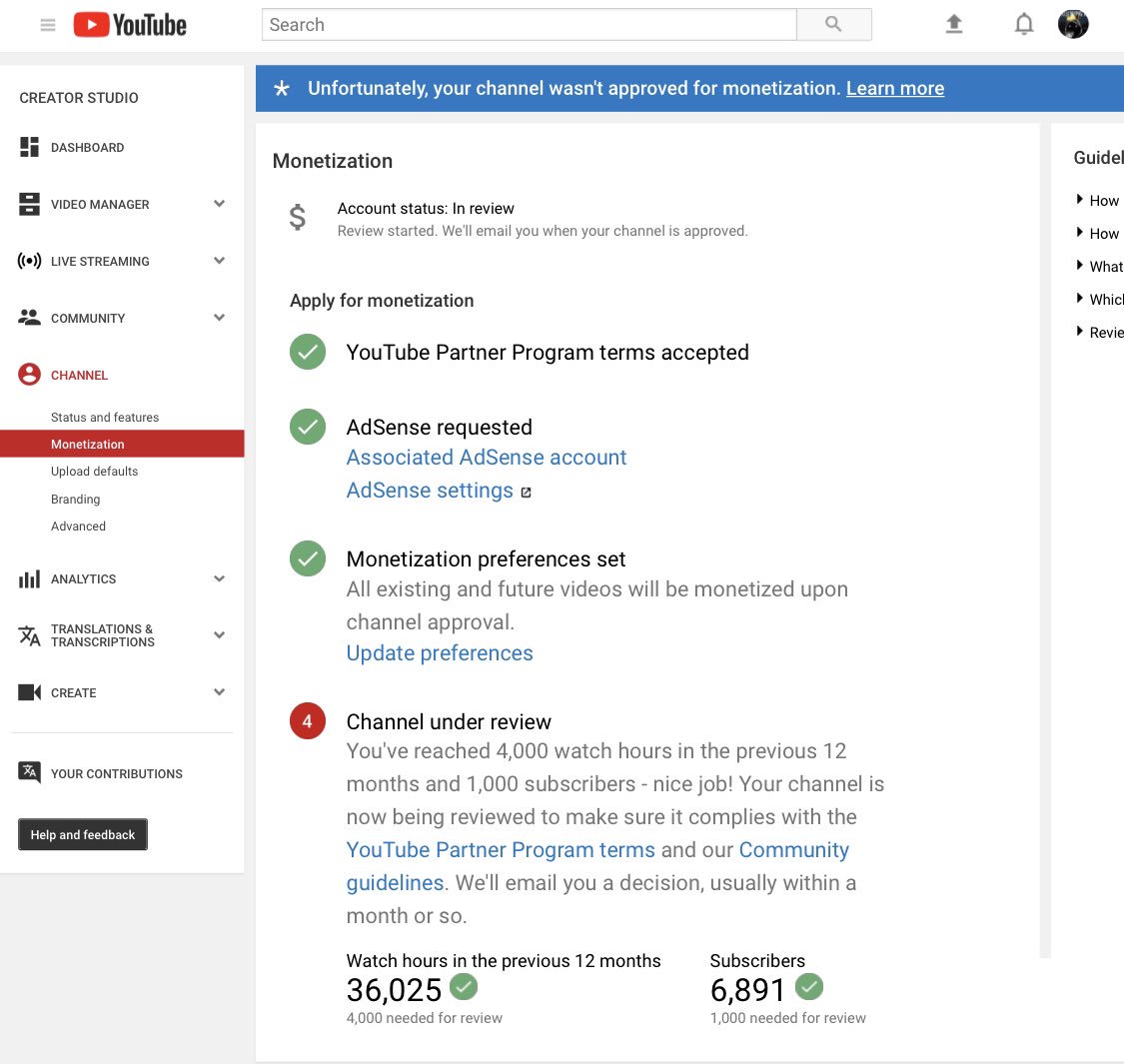Screen dimensions: 1124x1064
Task: Open the upload video icon
Action: point(953,24)
